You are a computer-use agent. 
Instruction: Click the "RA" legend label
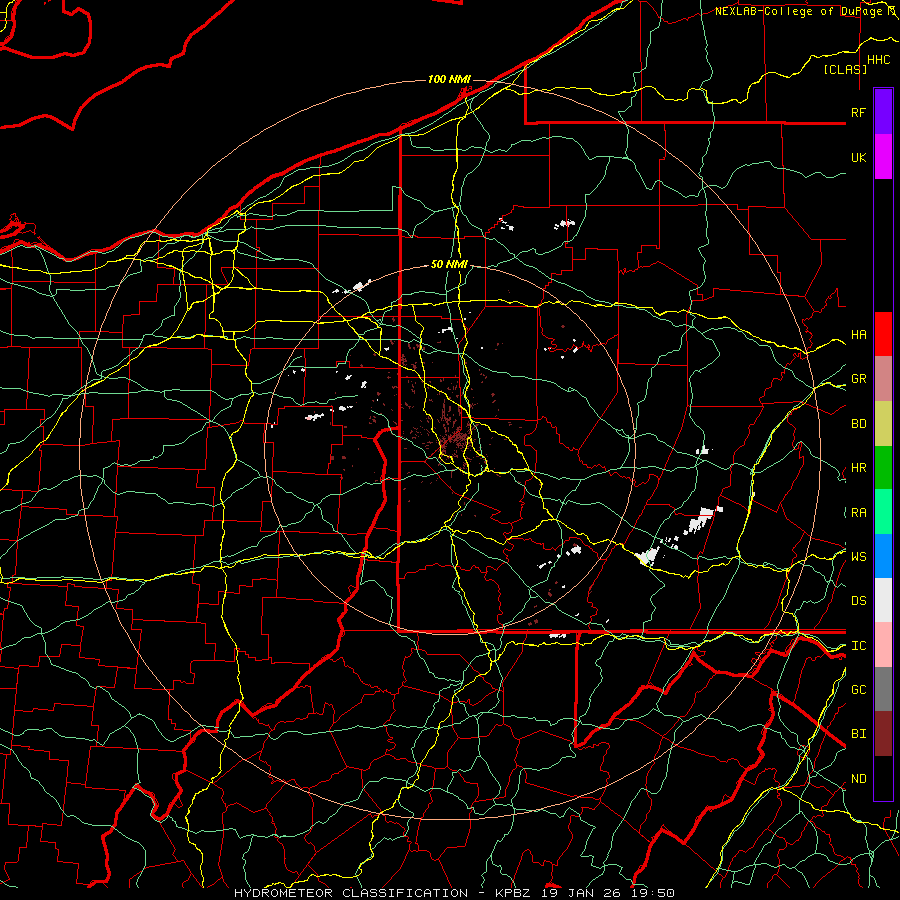[858, 512]
